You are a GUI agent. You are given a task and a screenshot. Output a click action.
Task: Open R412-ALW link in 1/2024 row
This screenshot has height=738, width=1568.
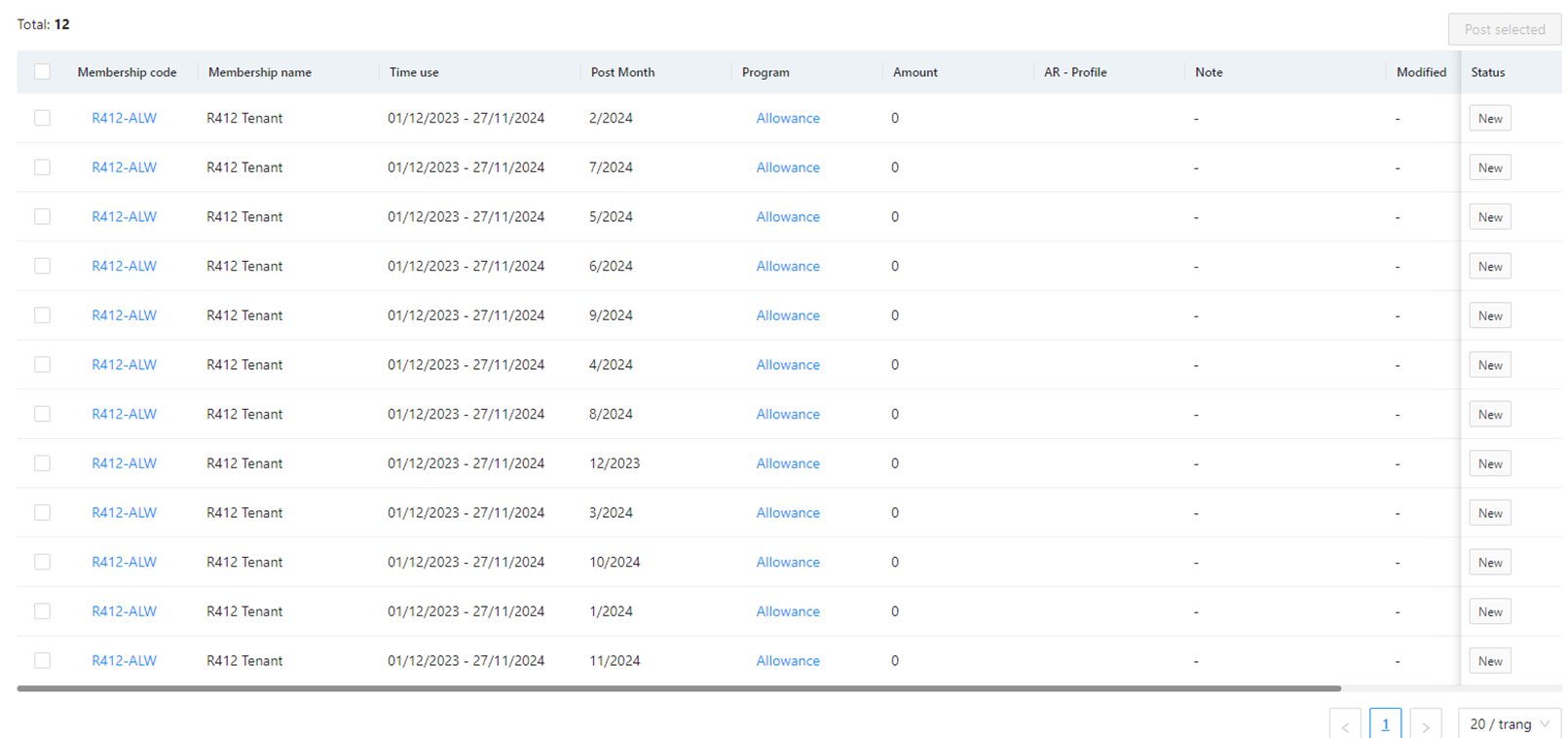[x=124, y=611]
